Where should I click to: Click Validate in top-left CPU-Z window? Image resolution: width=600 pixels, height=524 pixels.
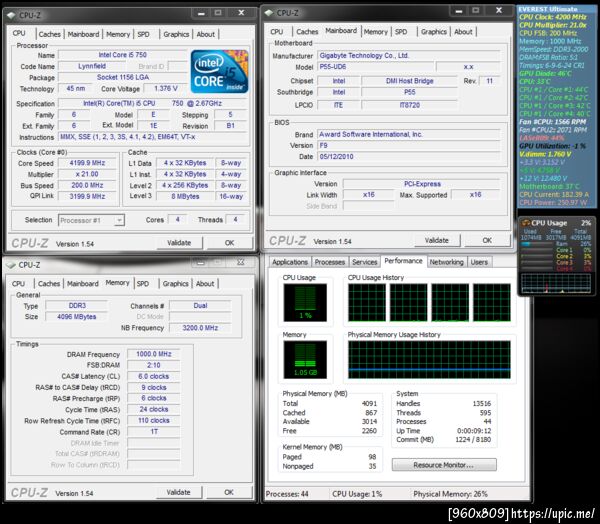(x=179, y=243)
